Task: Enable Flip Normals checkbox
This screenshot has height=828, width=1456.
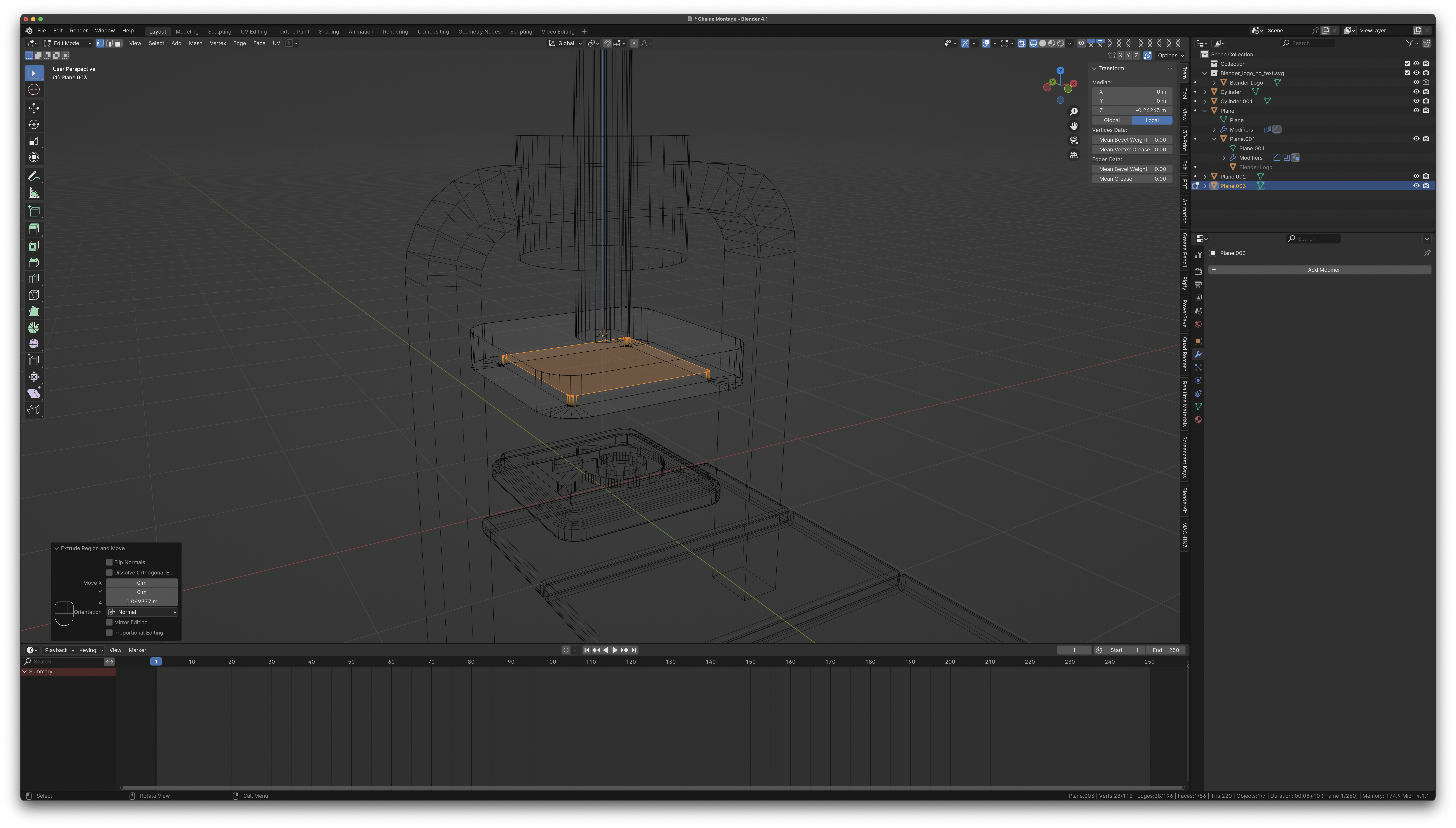Action: [109, 563]
